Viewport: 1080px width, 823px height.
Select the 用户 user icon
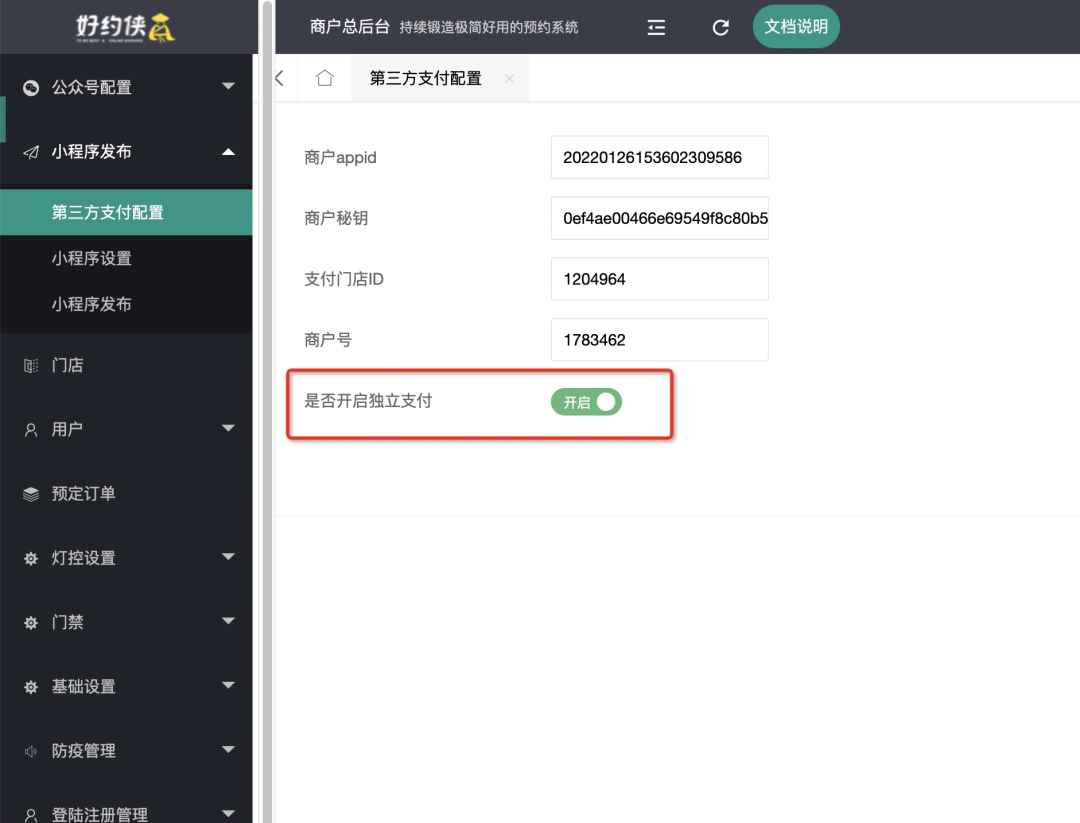point(30,429)
